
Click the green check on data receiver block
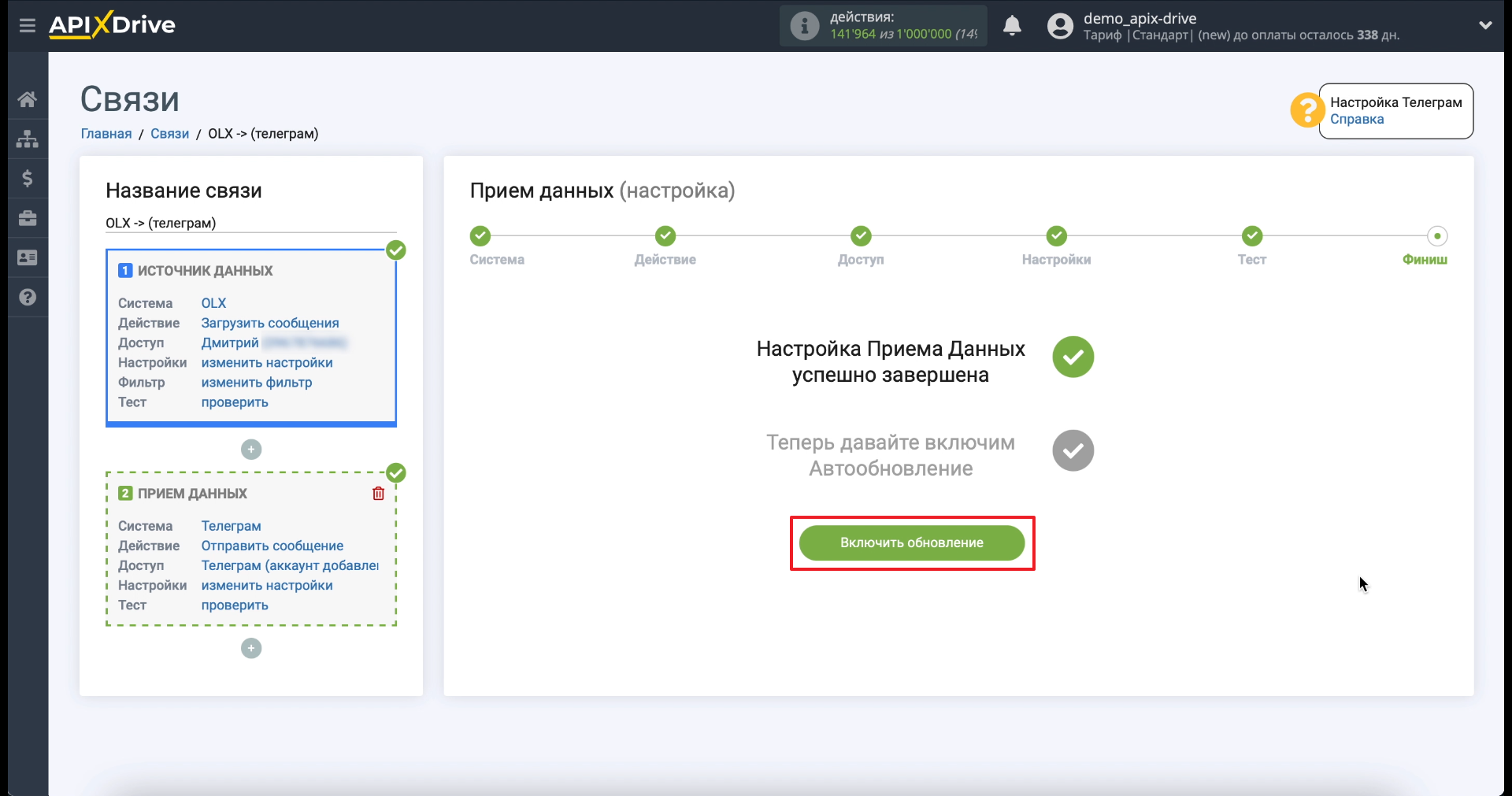396,472
